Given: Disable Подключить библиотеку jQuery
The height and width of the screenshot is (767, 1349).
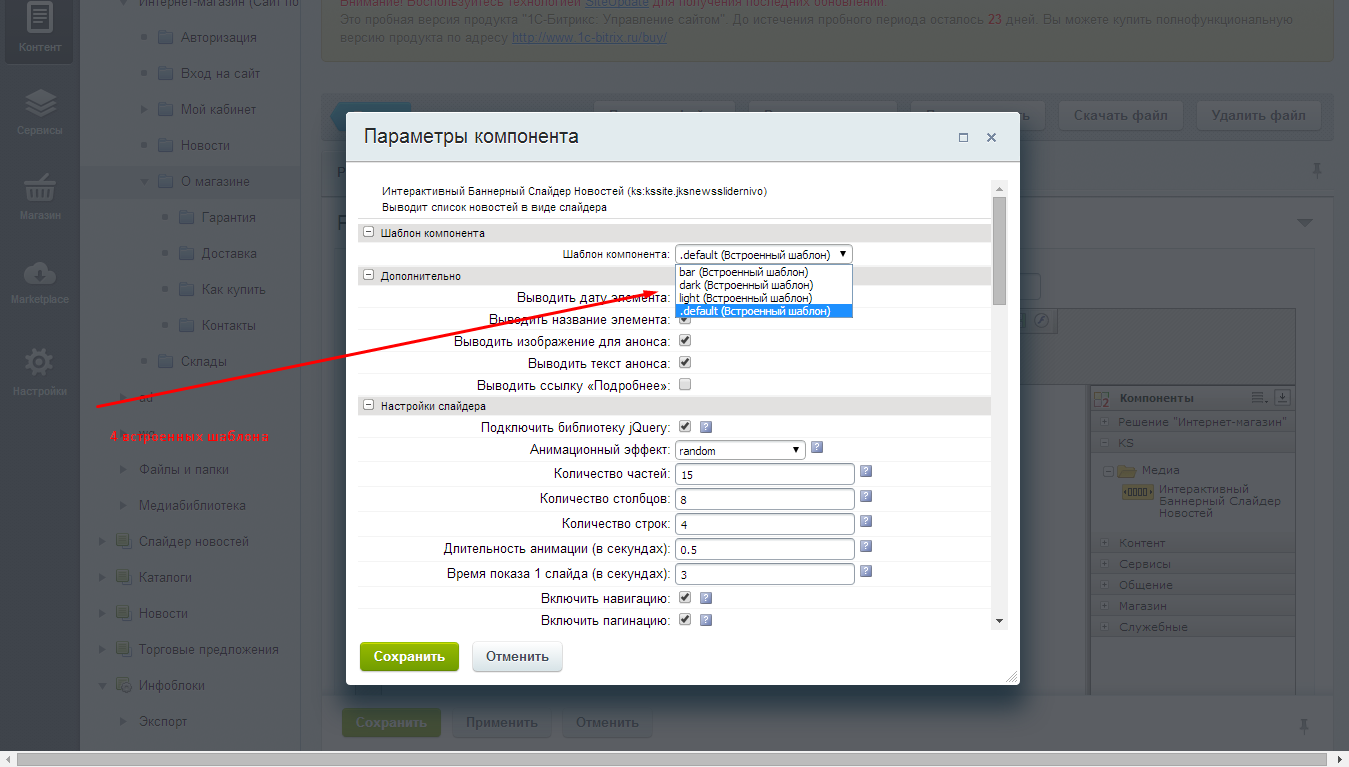Looking at the screenshot, I should pos(685,425).
